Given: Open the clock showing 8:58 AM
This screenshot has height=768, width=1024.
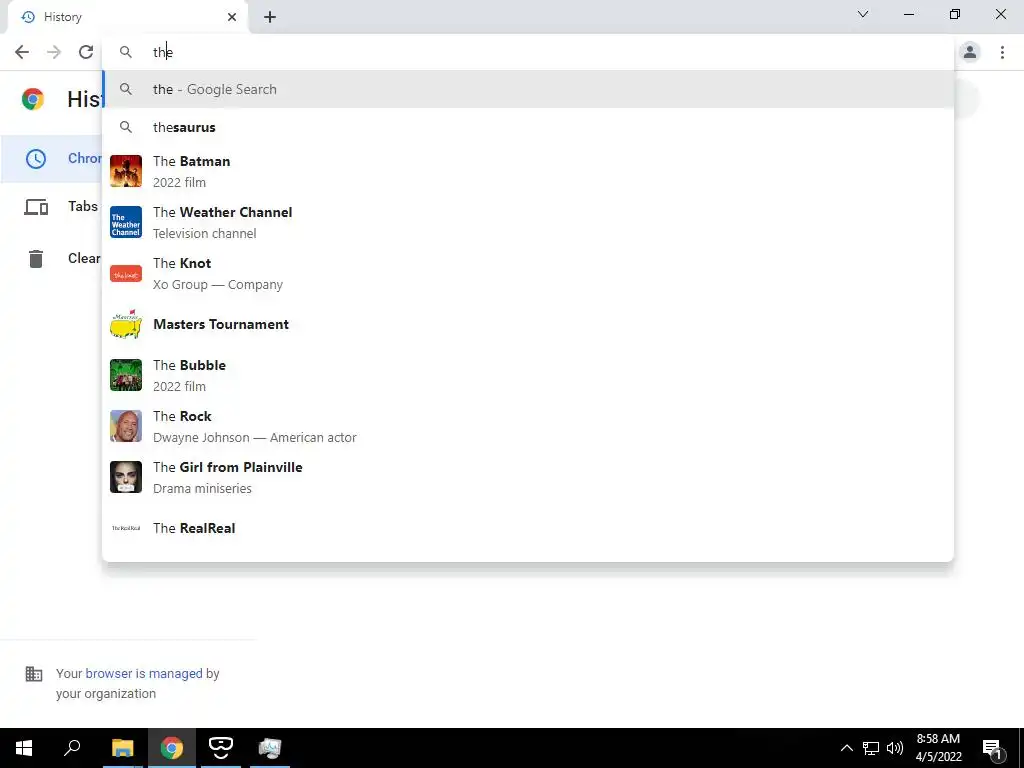Looking at the screenshot, I should [x=938, y=748].
